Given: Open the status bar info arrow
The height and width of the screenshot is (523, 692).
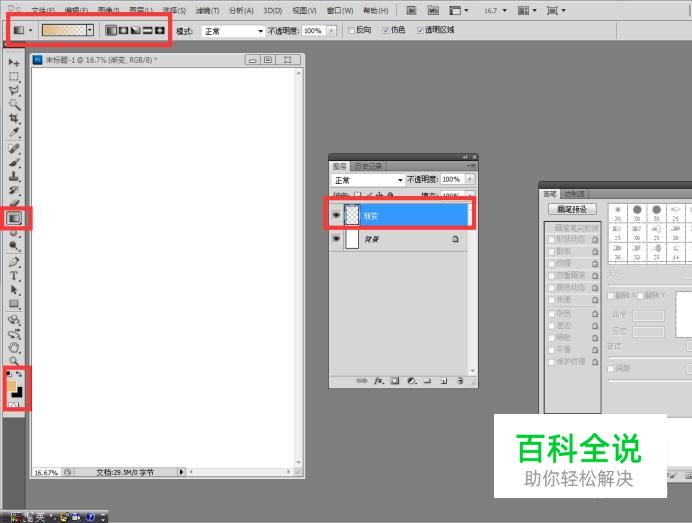Looking at the screenshot, I should tap(181, 472).
